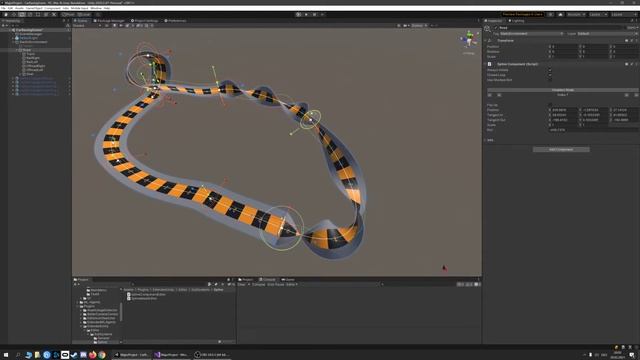Open the Component menu

[52, 8]
